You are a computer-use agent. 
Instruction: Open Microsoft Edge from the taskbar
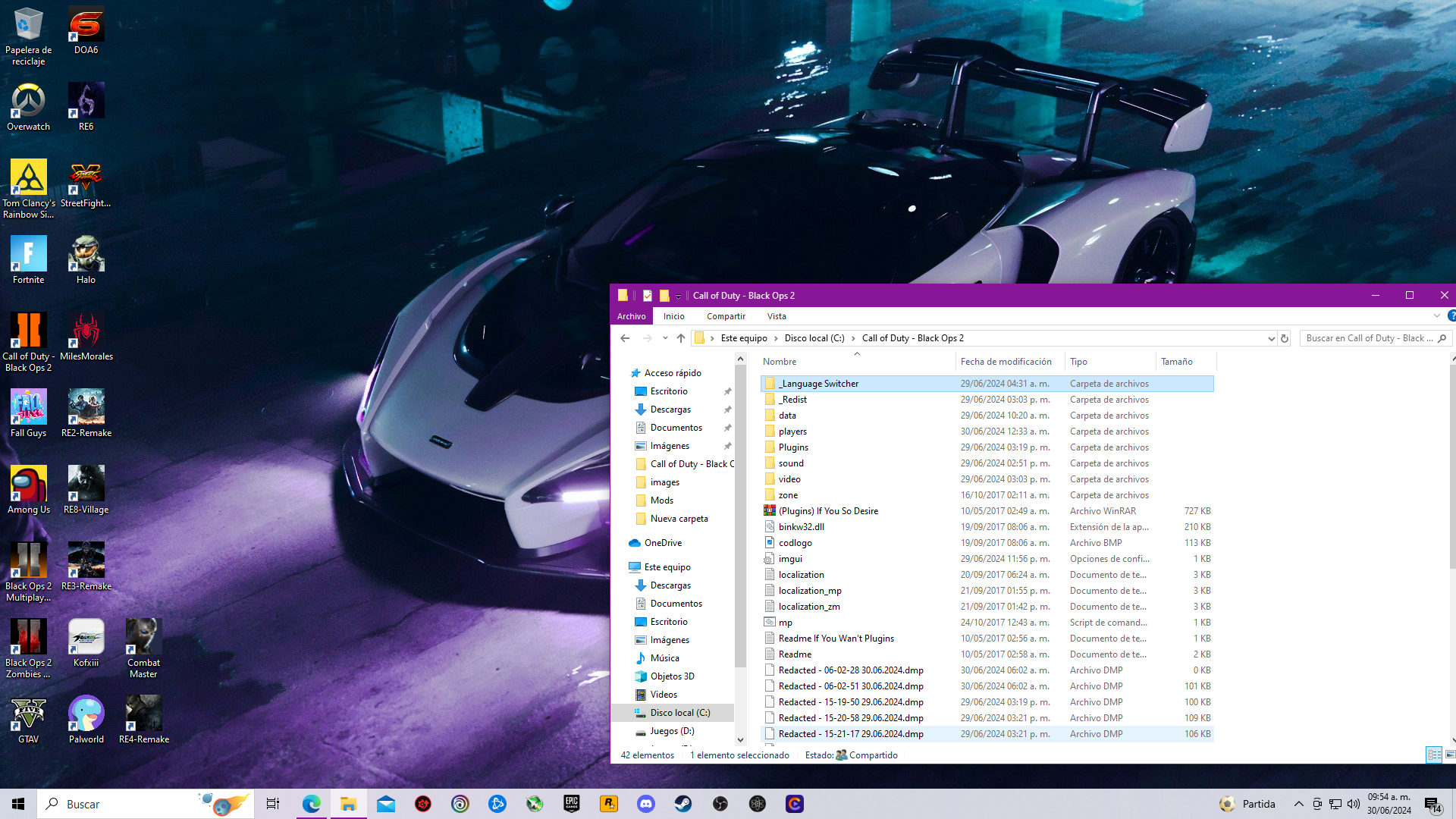coord(312,804)
